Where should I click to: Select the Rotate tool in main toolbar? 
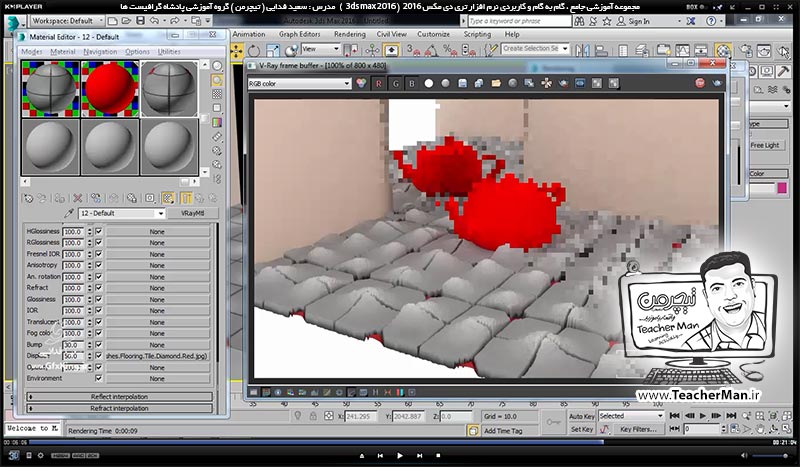254,51
